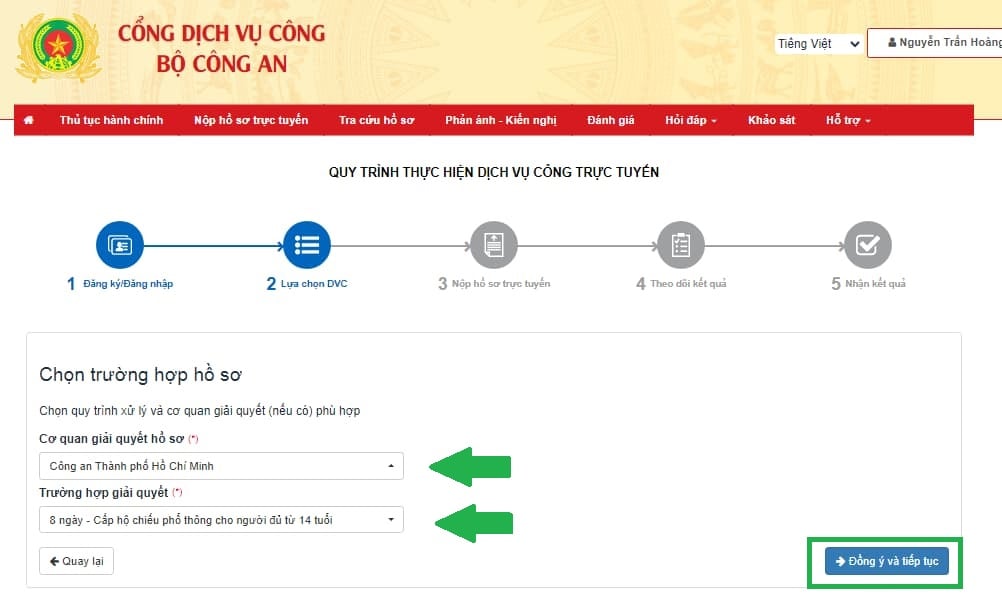Image resolution: width=1002 pixels, height=610 pixels.
Task: Open the Nguyễn Trần Hoàng user account button
Action: tap(934, 43)
